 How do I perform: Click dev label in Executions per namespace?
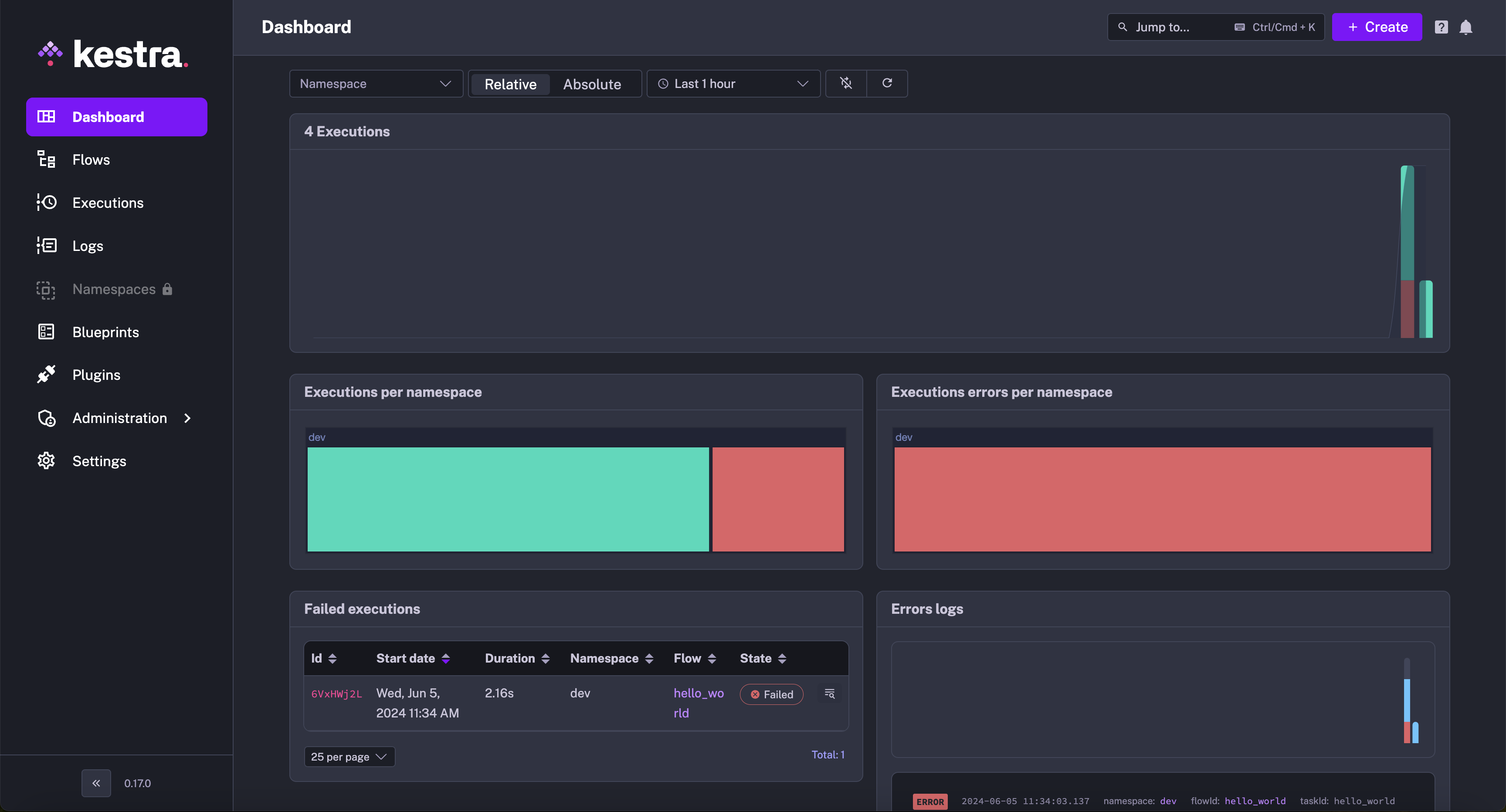[316, 436]
